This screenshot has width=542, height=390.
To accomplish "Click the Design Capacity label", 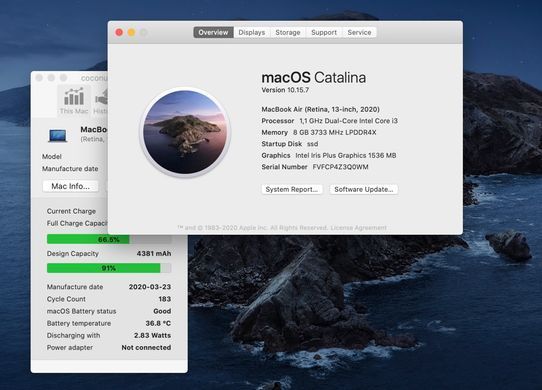I will [73, 253].
